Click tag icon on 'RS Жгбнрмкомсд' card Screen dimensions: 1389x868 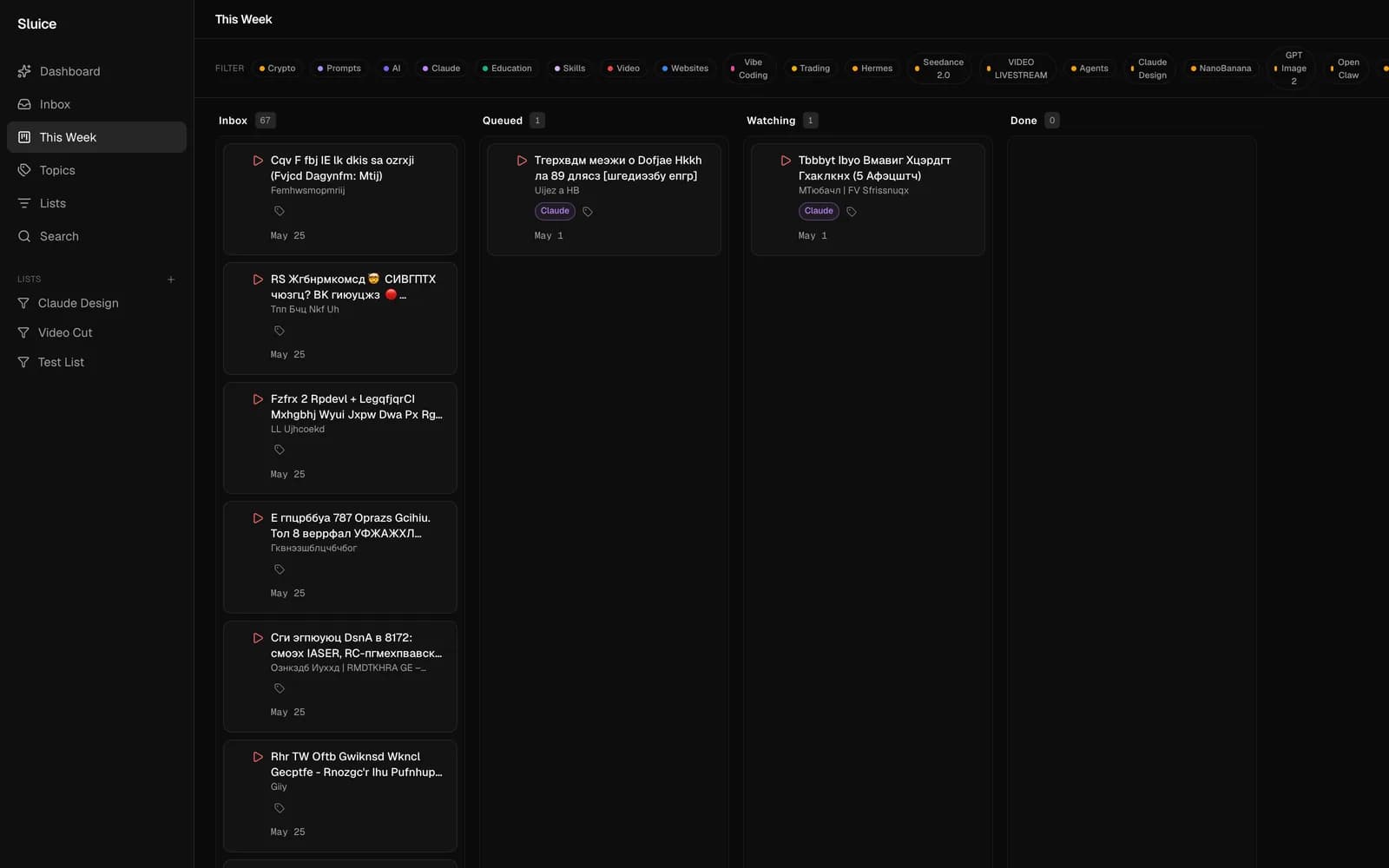pyautogui.click(x=280, y=331)
